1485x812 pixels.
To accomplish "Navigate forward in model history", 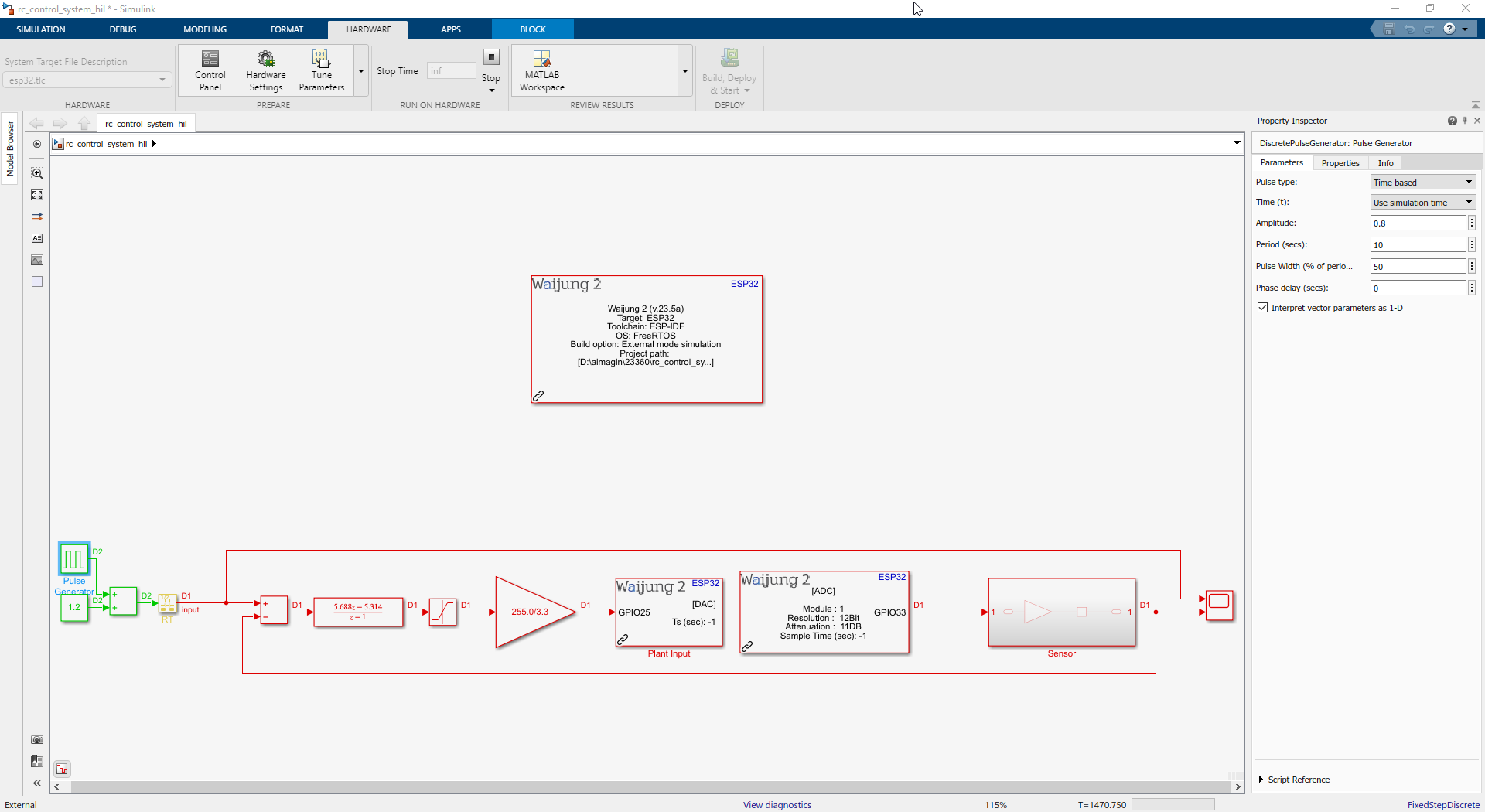I will tap(60, 123).
